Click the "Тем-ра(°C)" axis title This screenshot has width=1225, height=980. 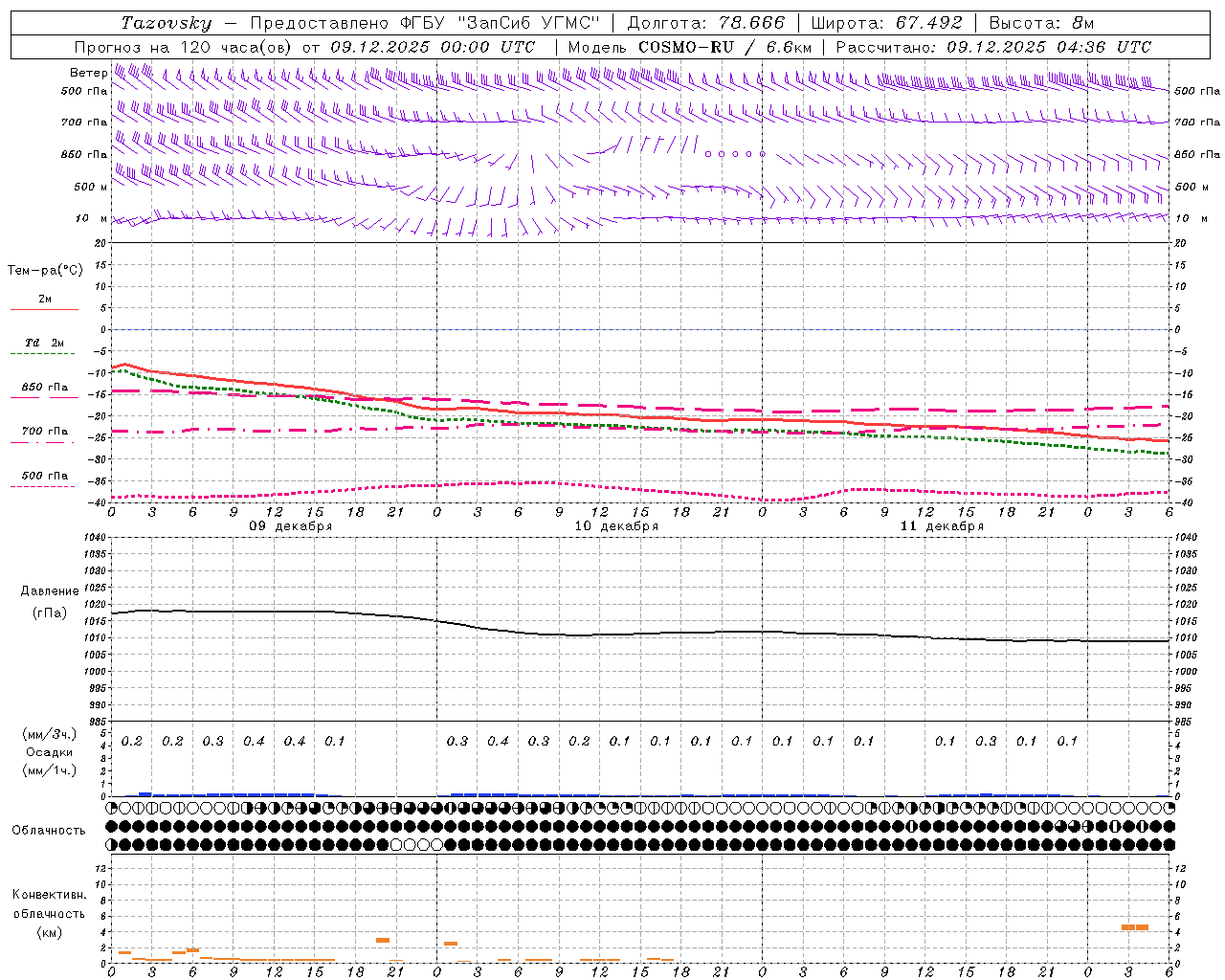click(45, 271)
